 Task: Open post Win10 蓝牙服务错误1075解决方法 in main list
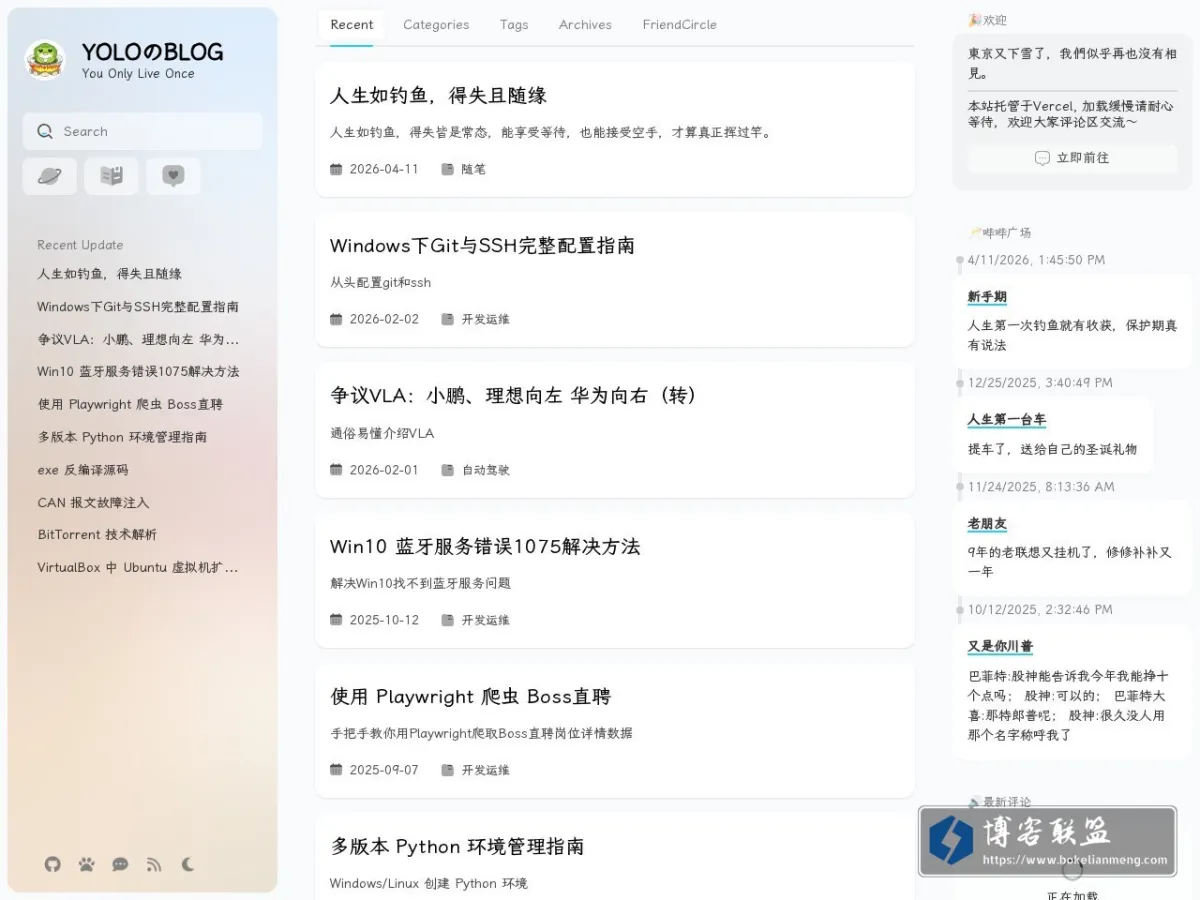coord(485,547)
